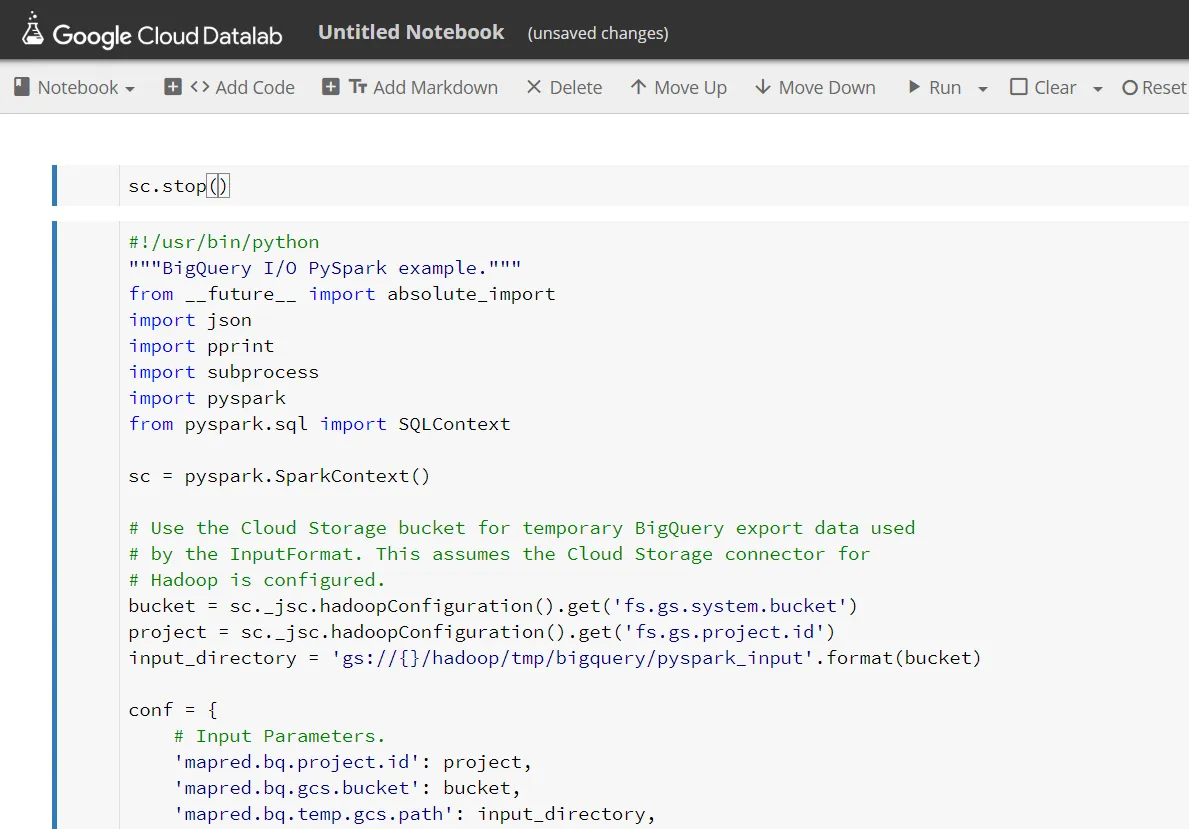
Task: Click the 'import pyspark' line in code
Action: [x=207, y=398]
